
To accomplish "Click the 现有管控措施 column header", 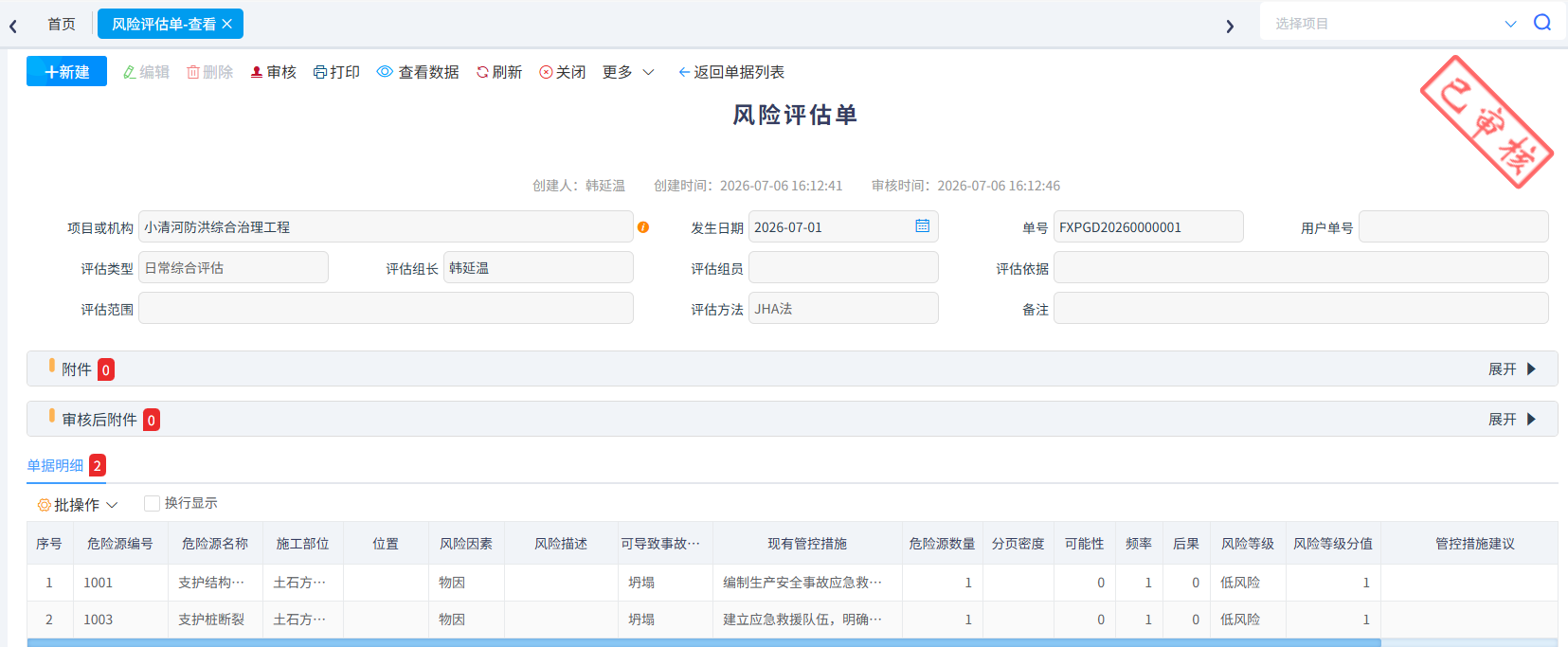I will (x=807, y=544).
